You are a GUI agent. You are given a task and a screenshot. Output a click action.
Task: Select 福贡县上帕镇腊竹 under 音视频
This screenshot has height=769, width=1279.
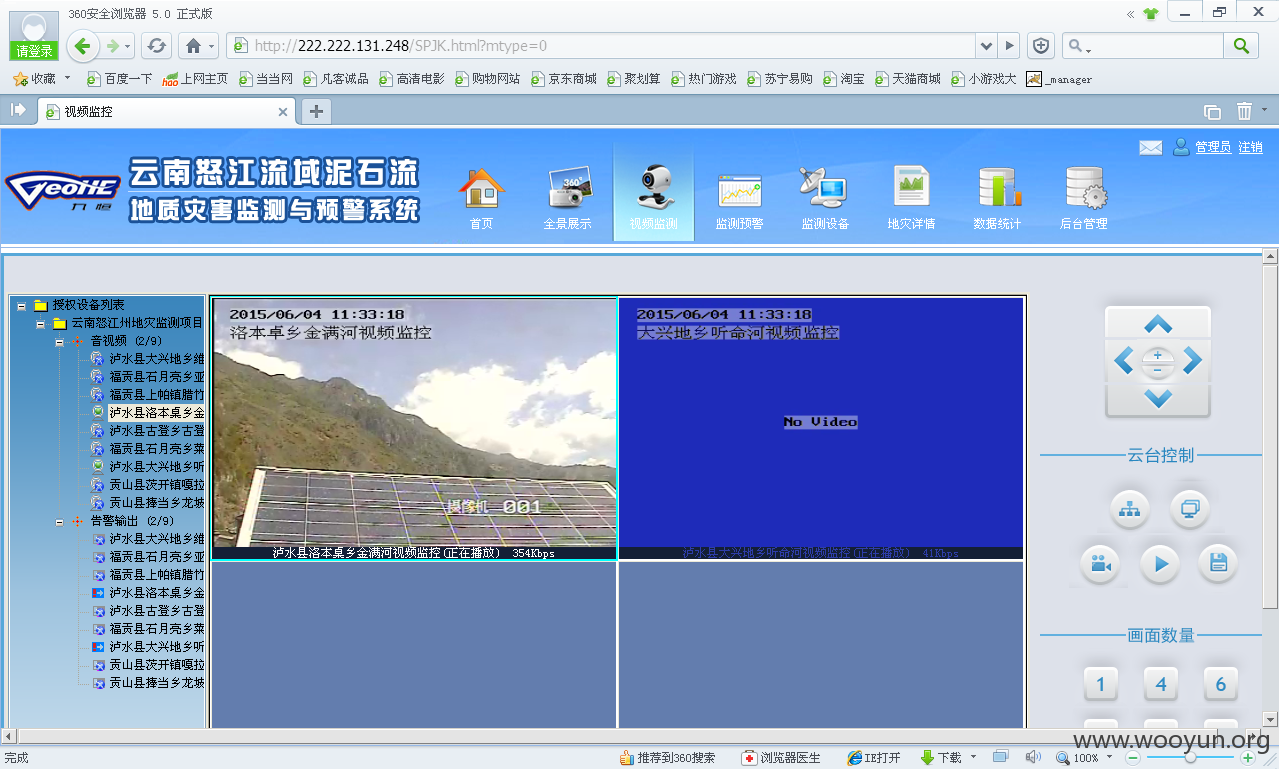click(x=156, y=395)
